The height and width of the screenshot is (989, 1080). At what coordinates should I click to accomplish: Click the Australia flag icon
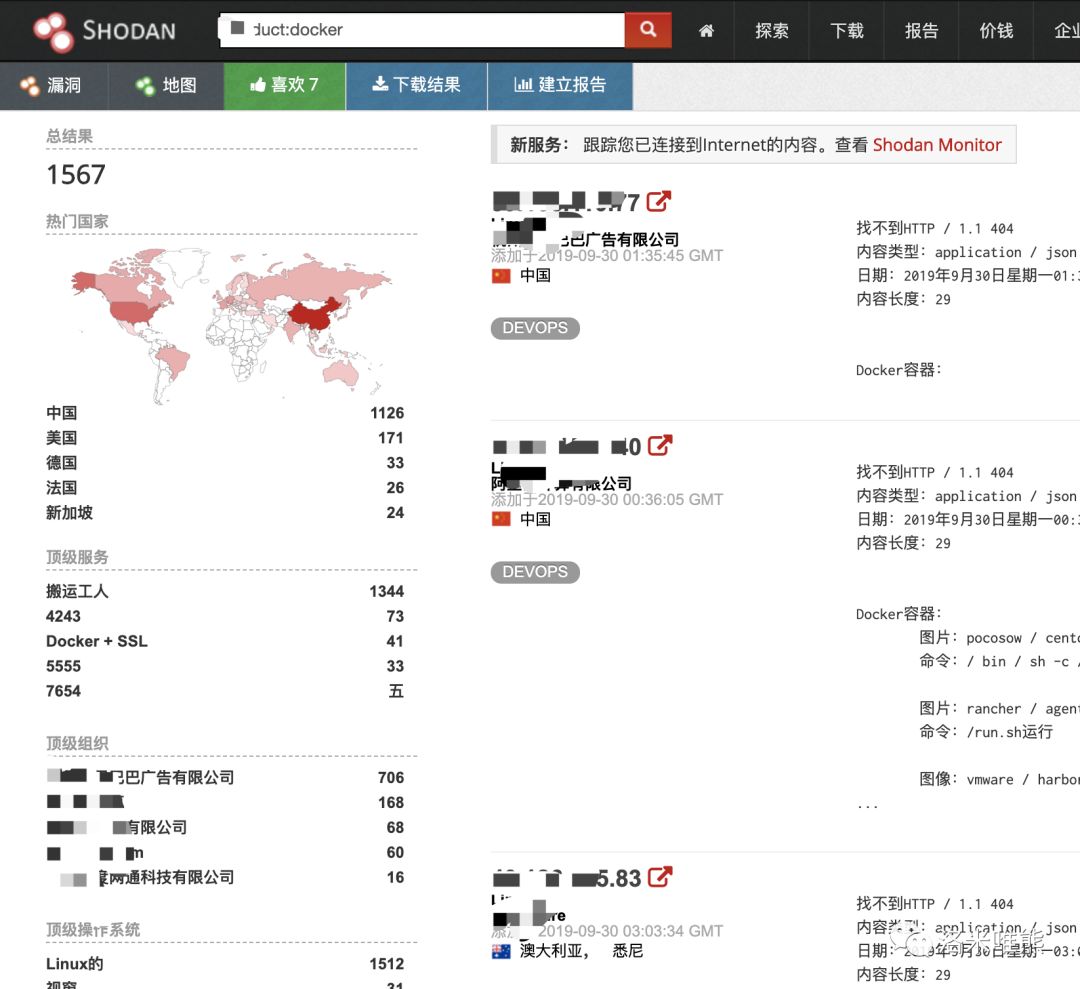[501, 952]
